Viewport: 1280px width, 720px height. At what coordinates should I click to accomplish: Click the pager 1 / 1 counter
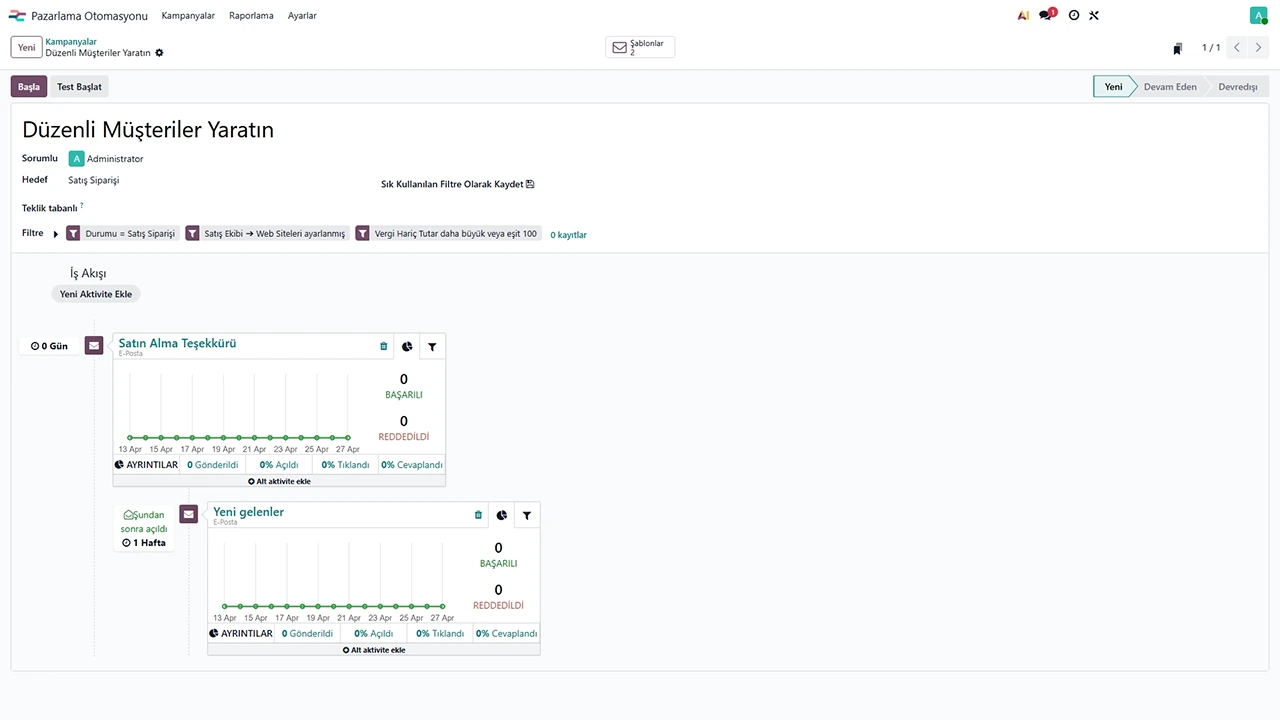coord(1211,48)
